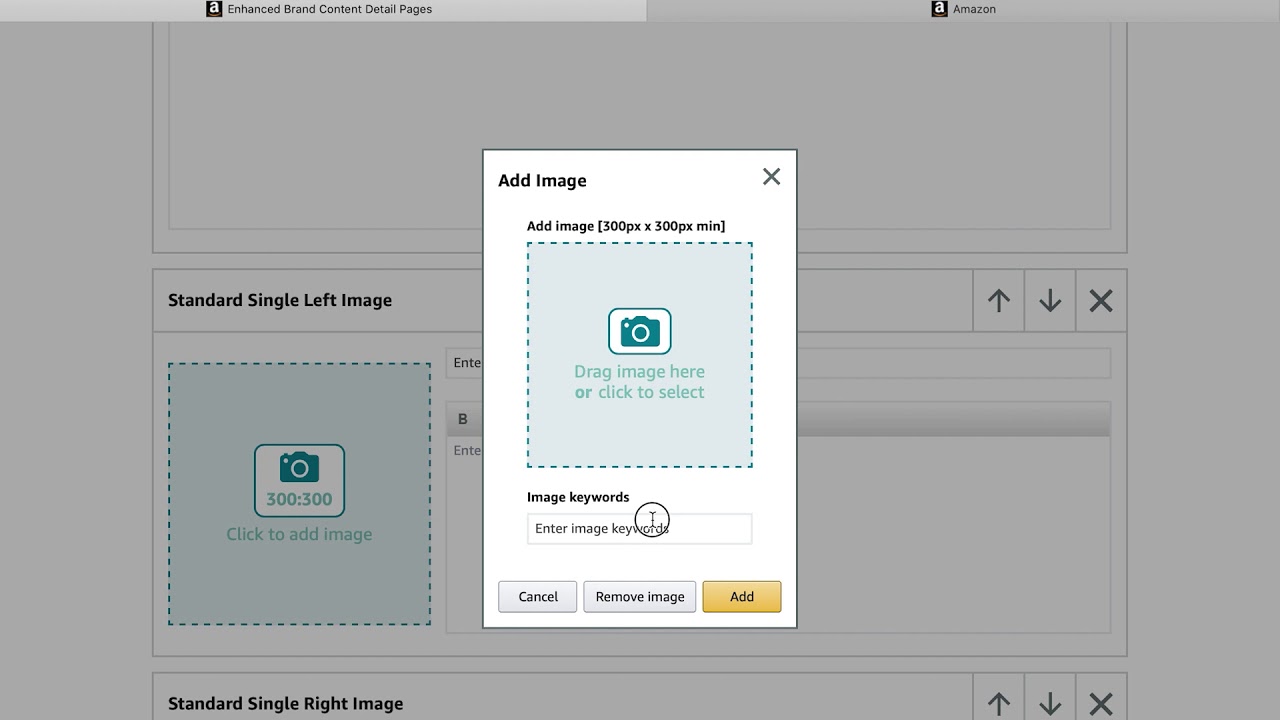This screenshot has height=720, width=1280.
Task: Switch to the Amazon browser tab
Action: [964, 9]
